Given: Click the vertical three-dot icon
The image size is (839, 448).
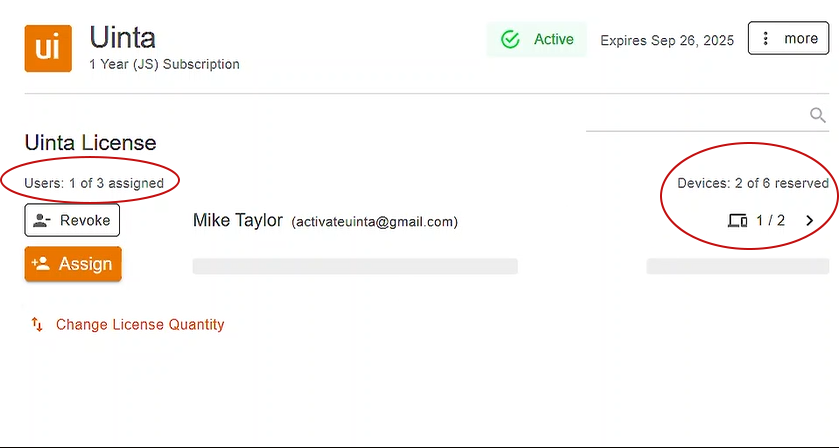Looking at the screenshot, I should tap(766, 39).
